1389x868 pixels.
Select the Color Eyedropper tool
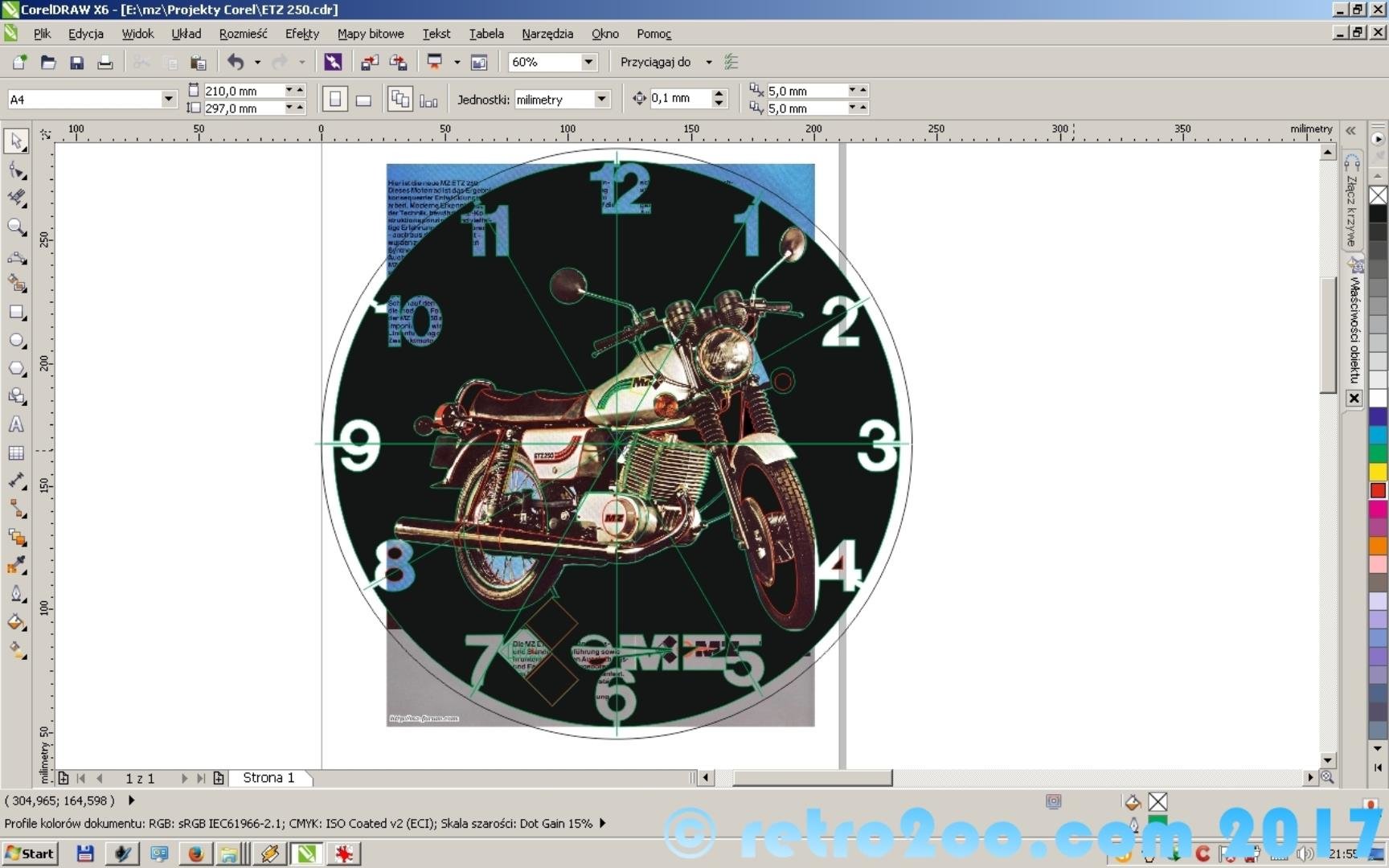(16, 566)
